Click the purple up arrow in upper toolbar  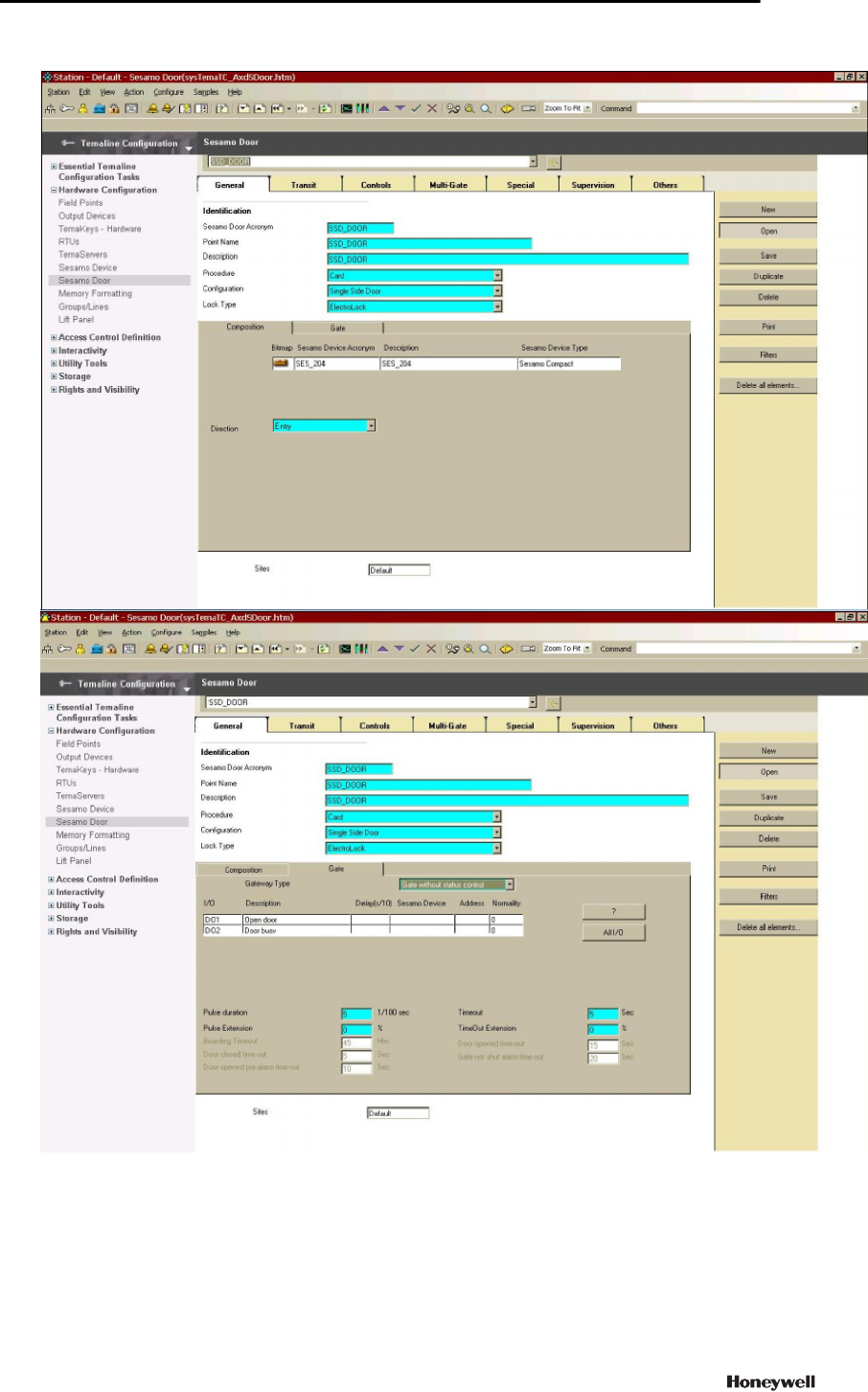383,108
